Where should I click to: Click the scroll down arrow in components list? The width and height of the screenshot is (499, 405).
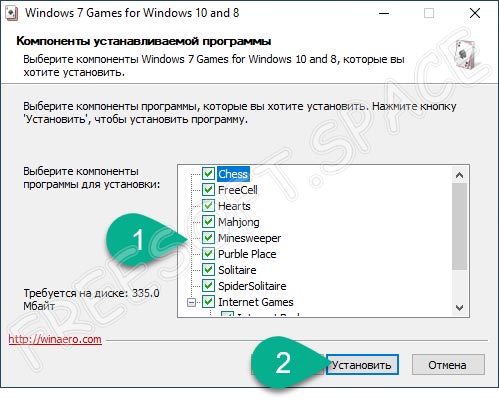[x=460, y=307]
